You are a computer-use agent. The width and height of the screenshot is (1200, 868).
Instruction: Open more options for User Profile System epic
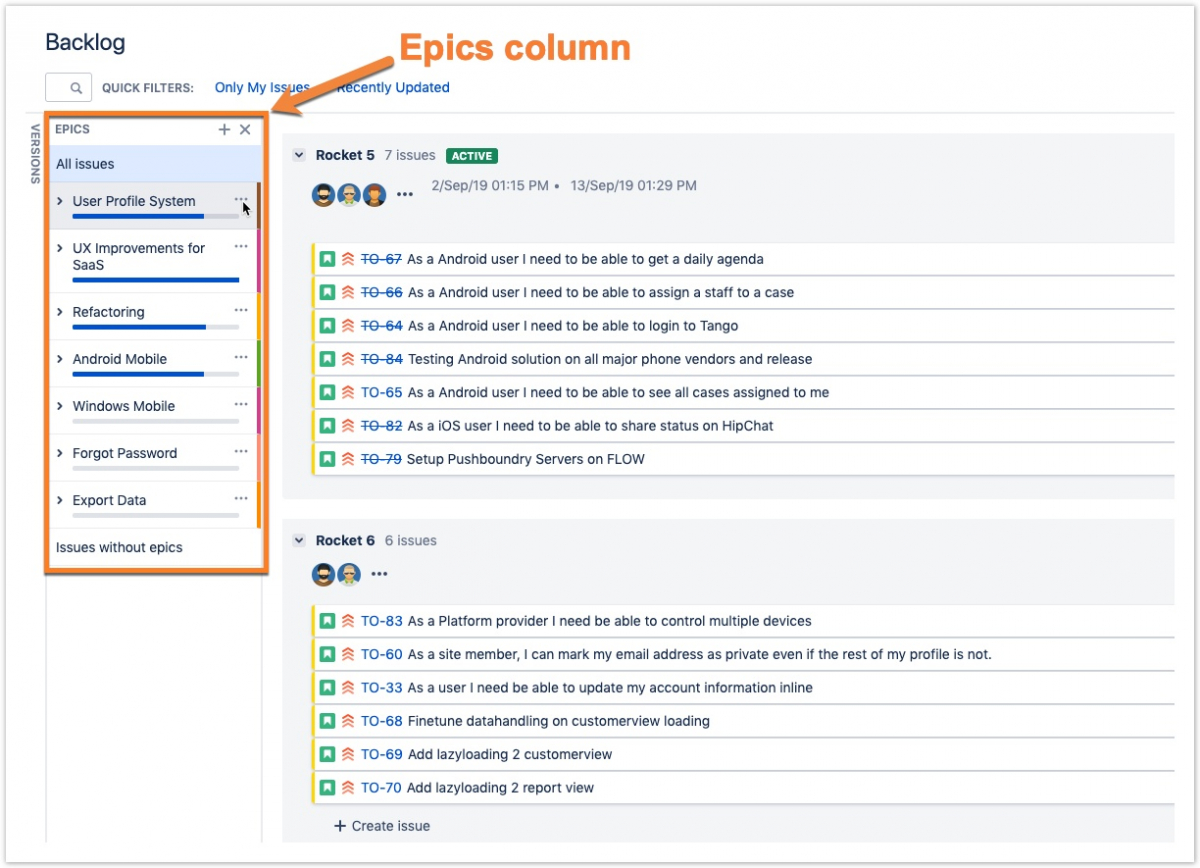tap(241, 199)
